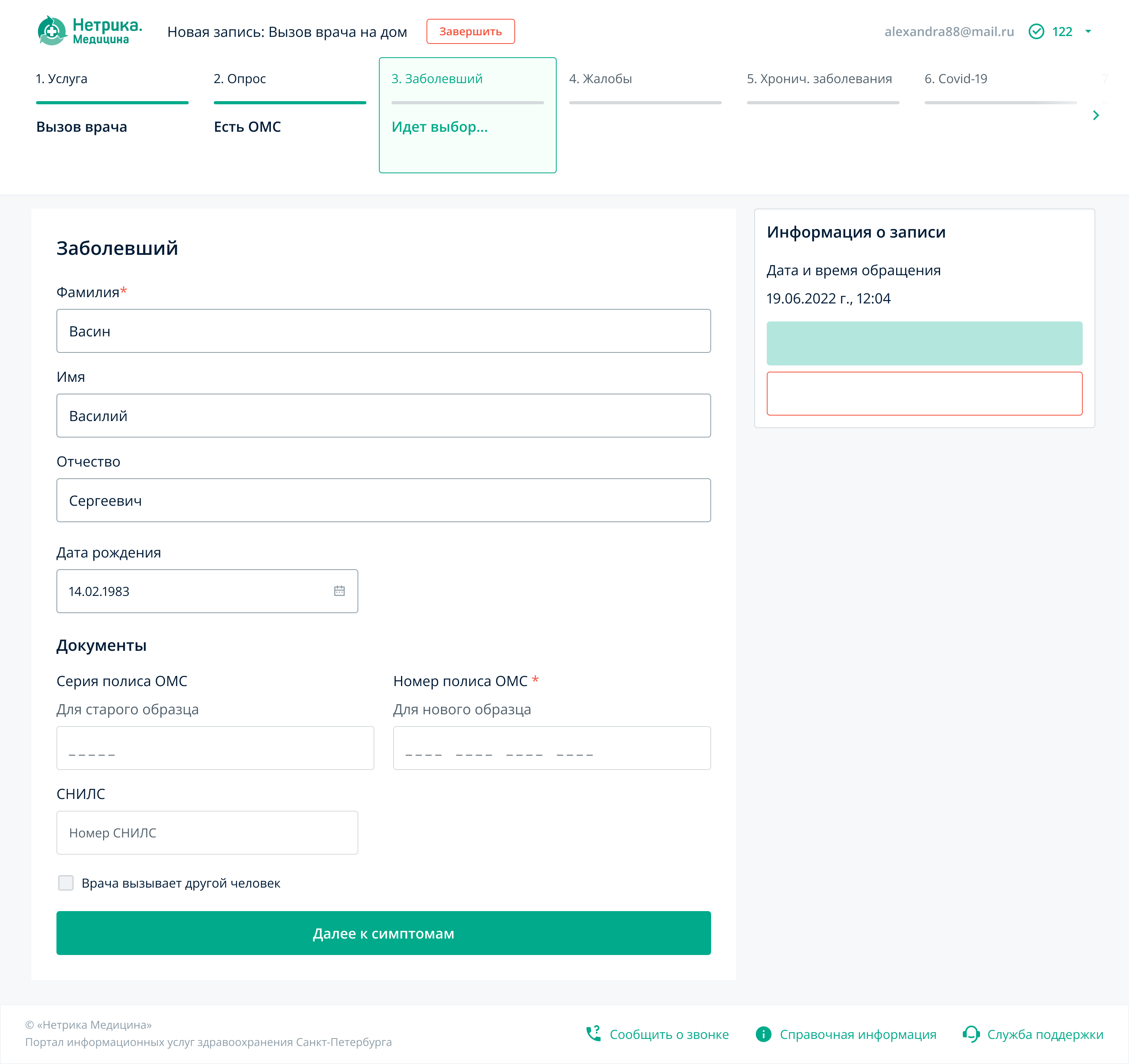Open the 'Справочная информация' link
This screenshot has width=1129, height=1064.
[858, 1034]
